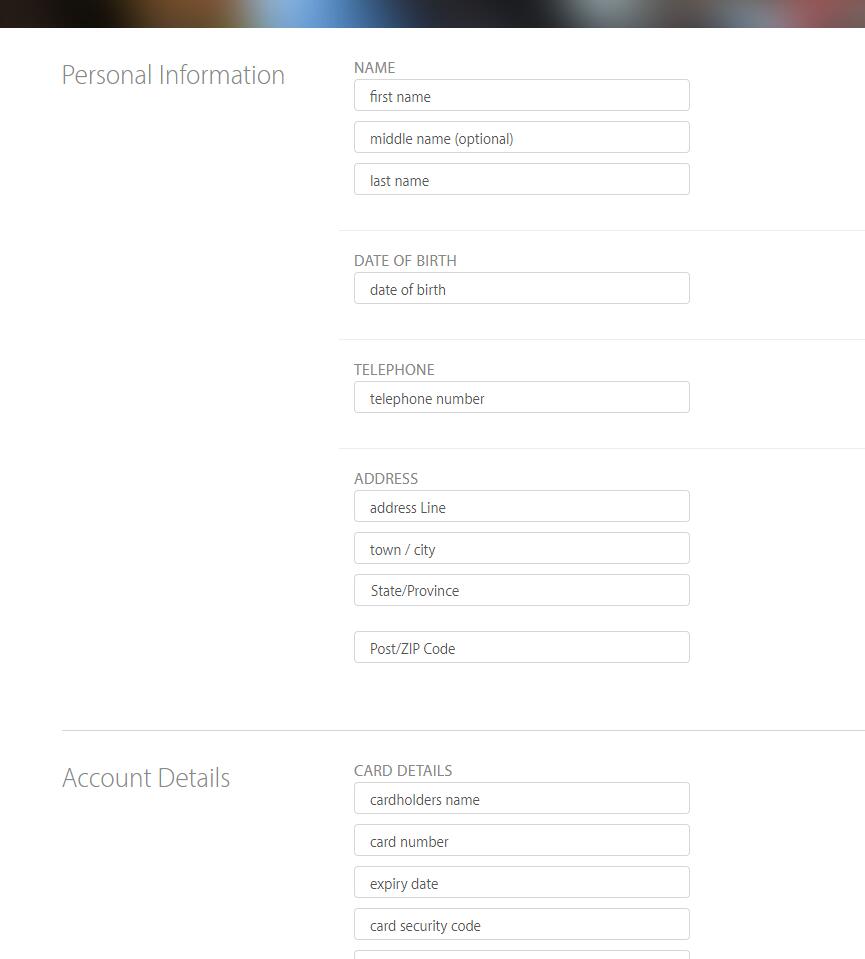This screenshot has width=865, height=959.
Task: Select the telephone number input
Action: (521, 398)
